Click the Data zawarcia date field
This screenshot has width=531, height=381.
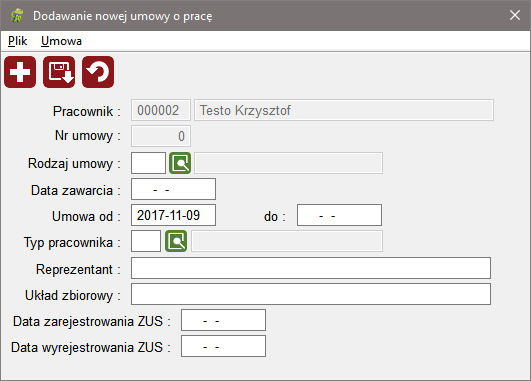173,189
